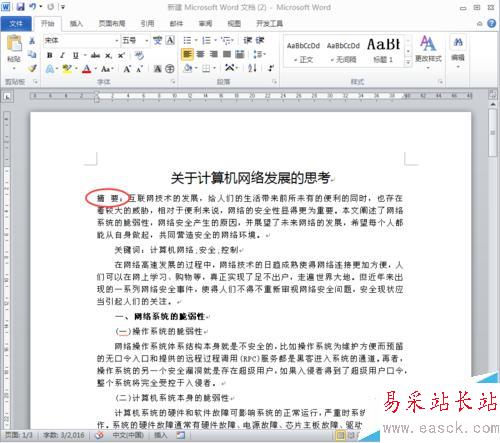Click the 字数 word count in status bar

click(x=64, y=435)
